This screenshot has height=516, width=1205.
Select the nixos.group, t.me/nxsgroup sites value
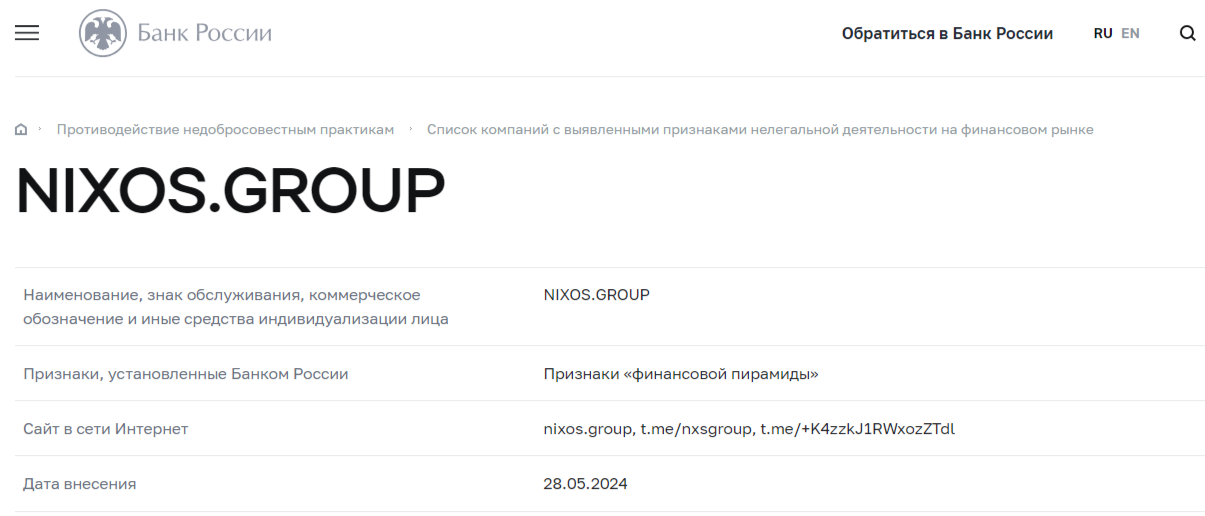tap(749, 429)
